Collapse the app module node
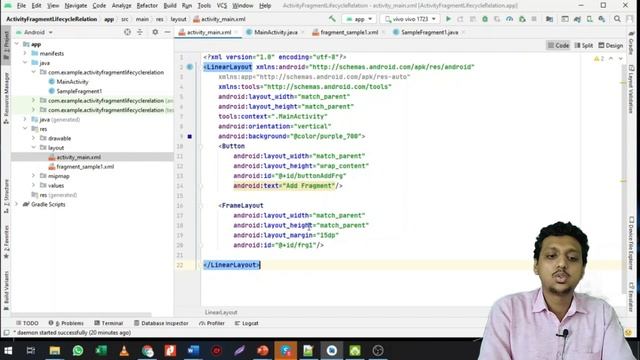Viewport: 640px width, 360px height. click(x=17, y=44)
